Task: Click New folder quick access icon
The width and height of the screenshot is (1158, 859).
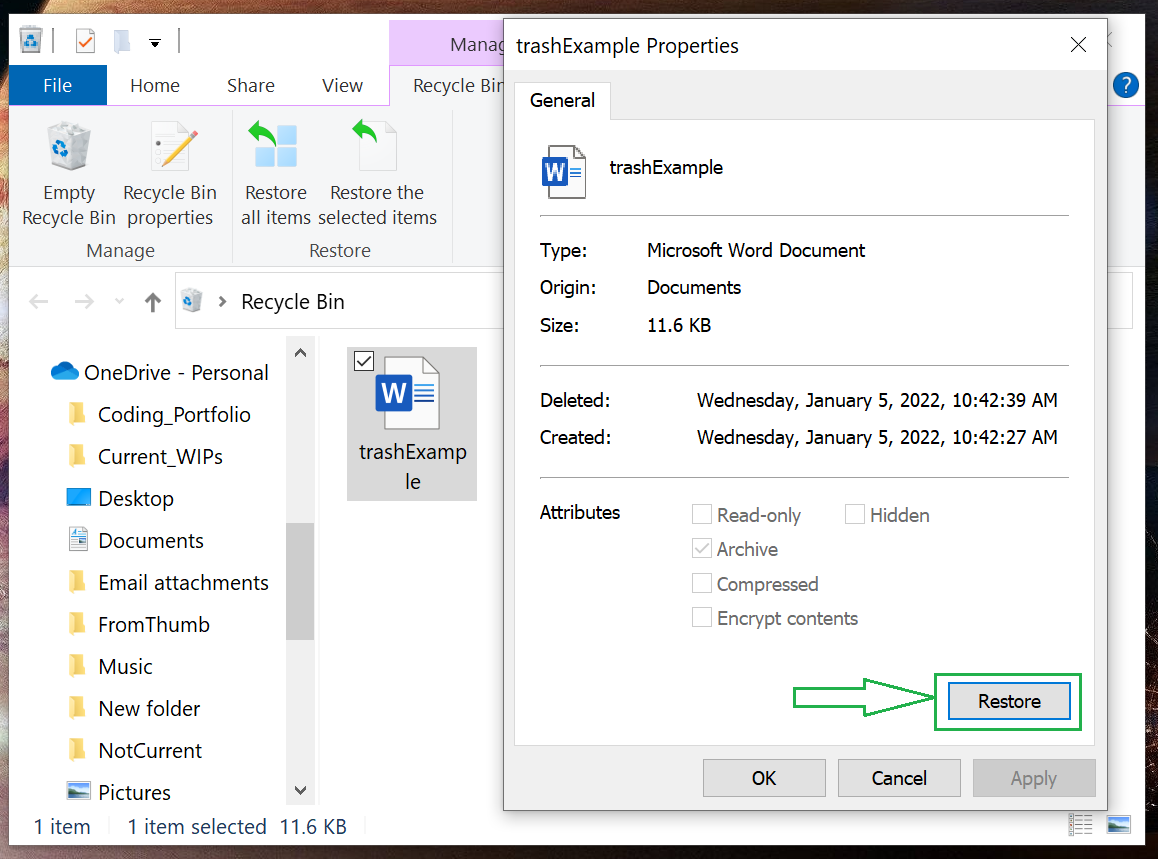Action: coord(122,41)
